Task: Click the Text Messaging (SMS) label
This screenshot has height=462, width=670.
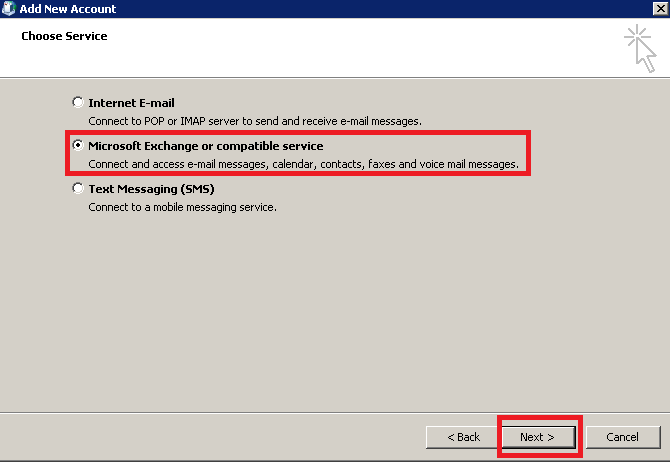Action: pyautogui.click(x=151, y=189)
